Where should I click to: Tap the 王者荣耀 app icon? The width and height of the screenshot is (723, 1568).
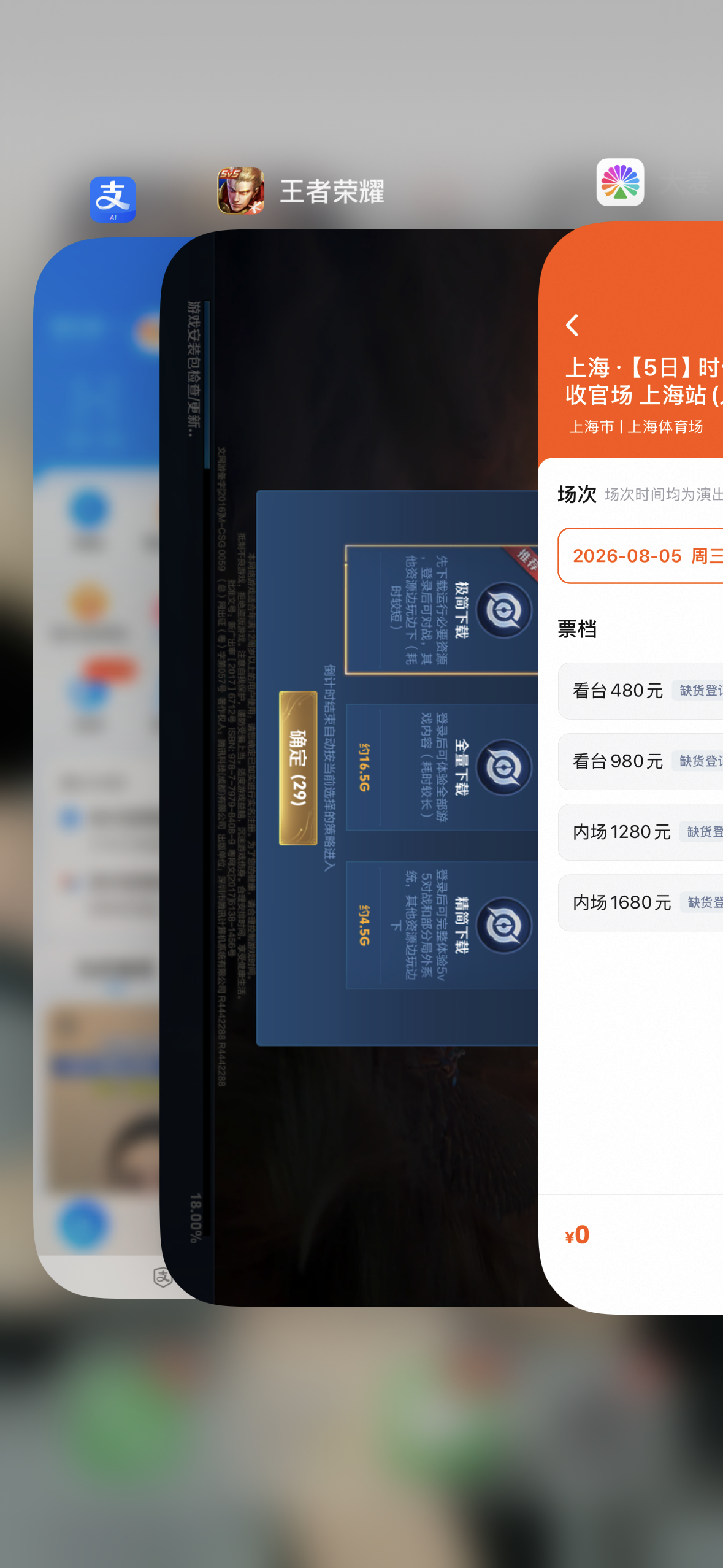click(x=241, y=191)
